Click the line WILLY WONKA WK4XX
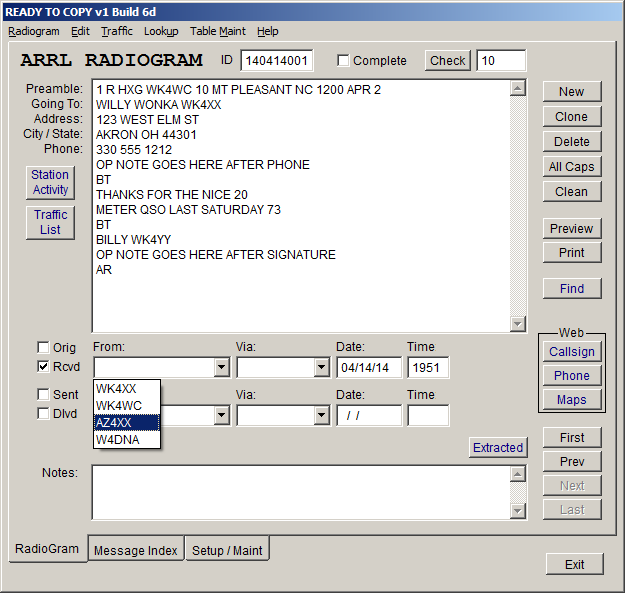Viewport: 625px width, 593px height. tap(158, 105)
